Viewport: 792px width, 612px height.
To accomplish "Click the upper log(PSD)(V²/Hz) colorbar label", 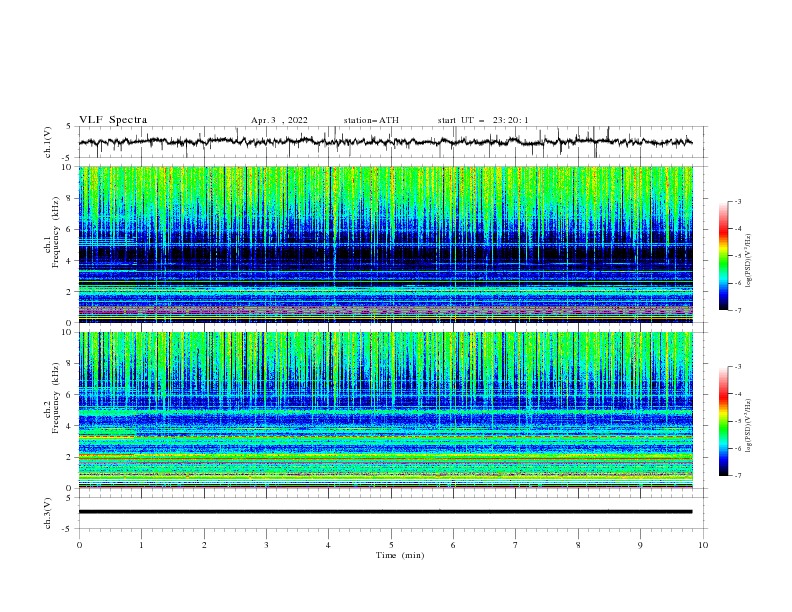I will coord(749,260).
